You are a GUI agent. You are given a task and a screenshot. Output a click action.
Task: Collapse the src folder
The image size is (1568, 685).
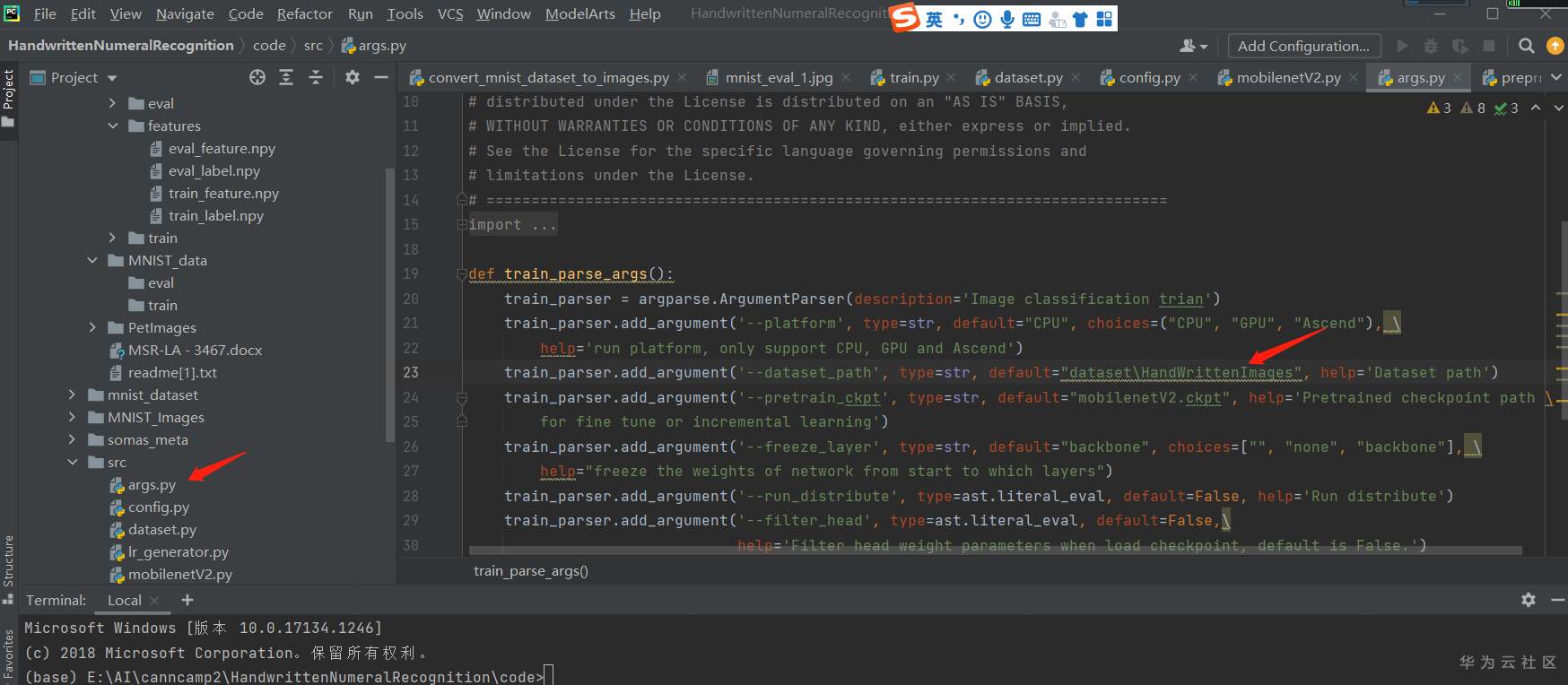73,462
